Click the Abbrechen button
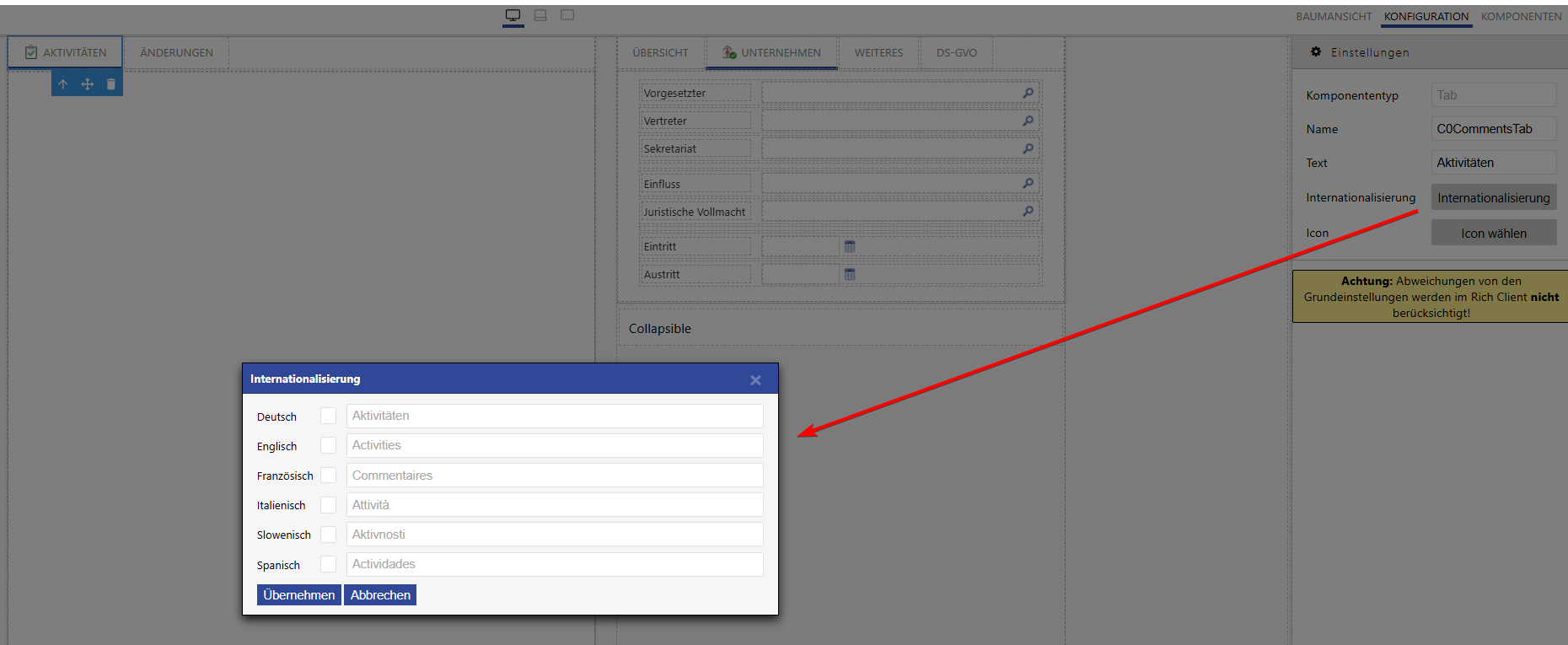 pos(380,595)
